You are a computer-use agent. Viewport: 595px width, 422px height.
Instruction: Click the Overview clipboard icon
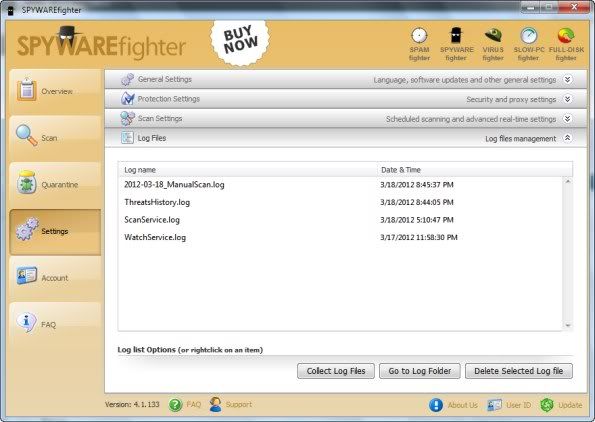pyautogui.click(x=27, y=90)
